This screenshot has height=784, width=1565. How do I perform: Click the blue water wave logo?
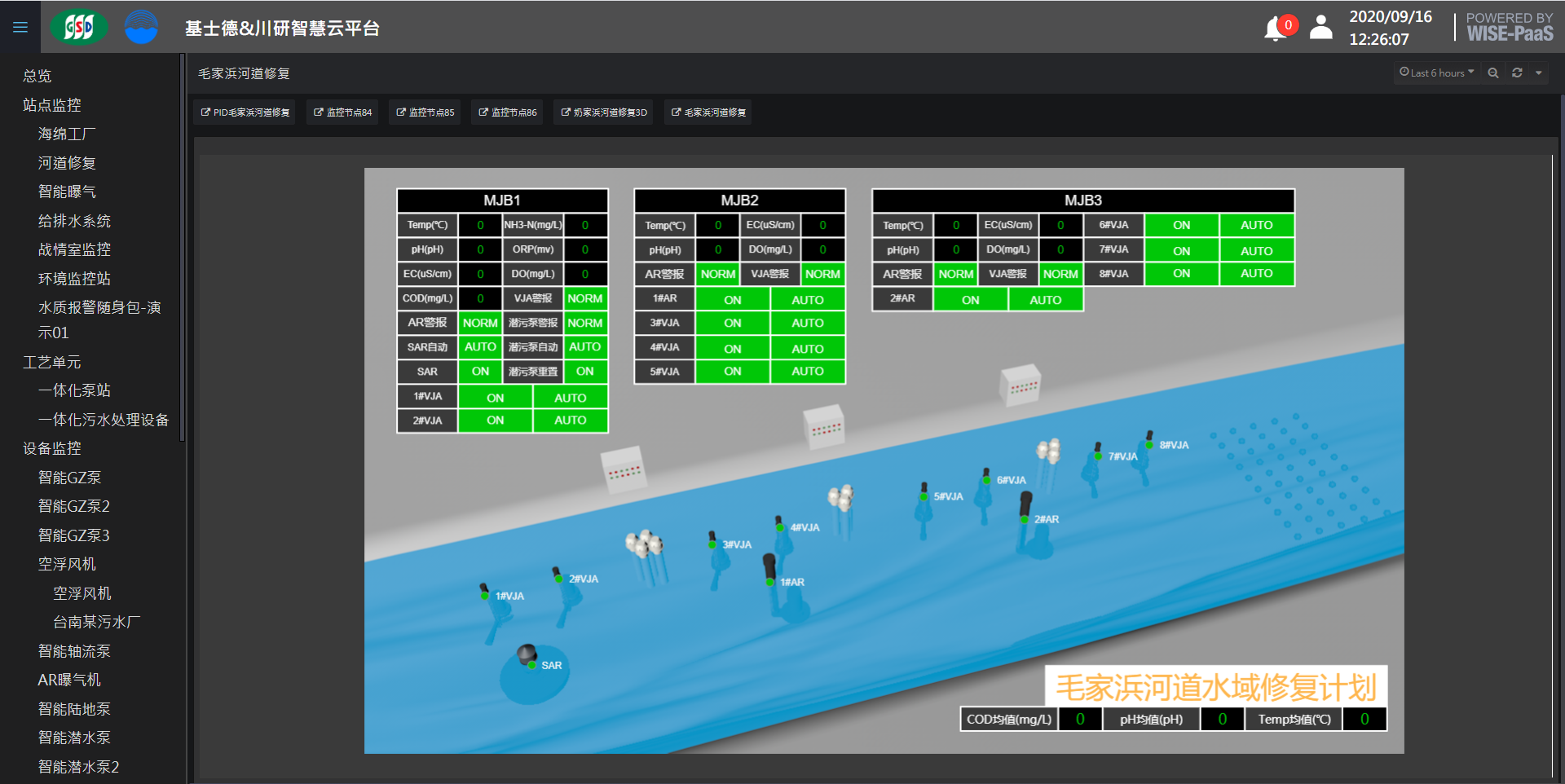click(141, 28)
